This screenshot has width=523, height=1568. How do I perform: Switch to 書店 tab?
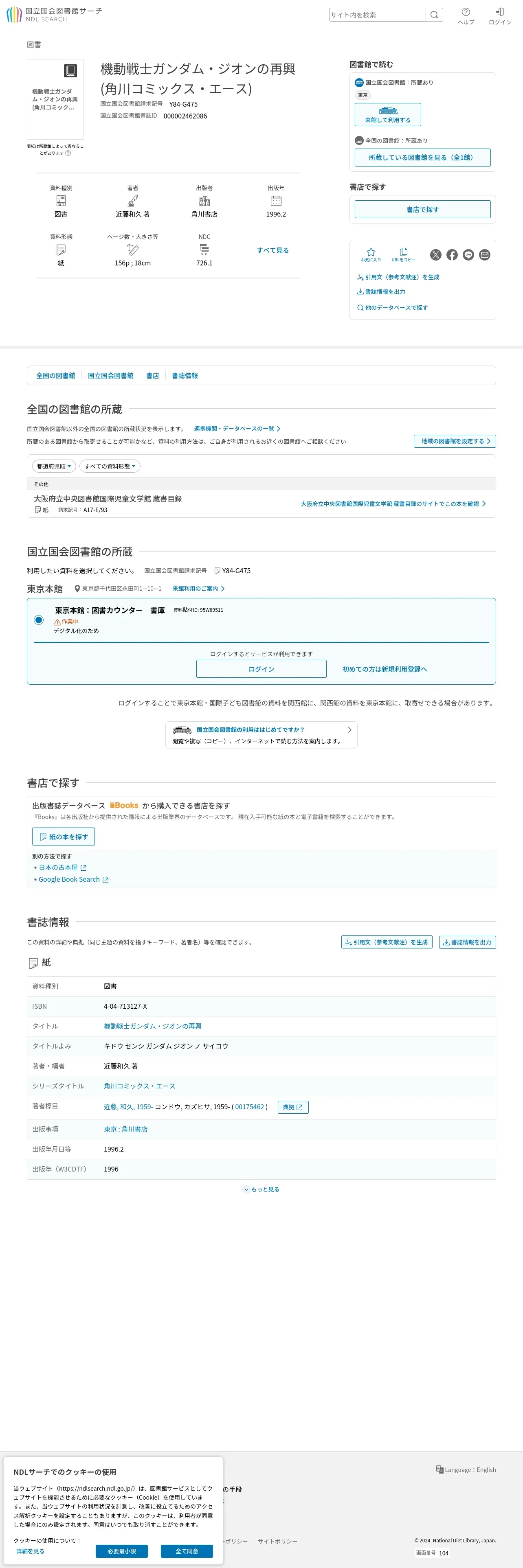pyautogui.click(x=152, y=376)
